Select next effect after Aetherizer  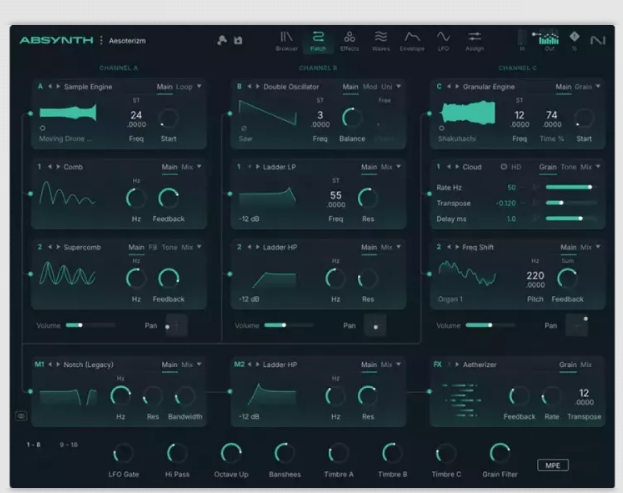click(457, 364)
